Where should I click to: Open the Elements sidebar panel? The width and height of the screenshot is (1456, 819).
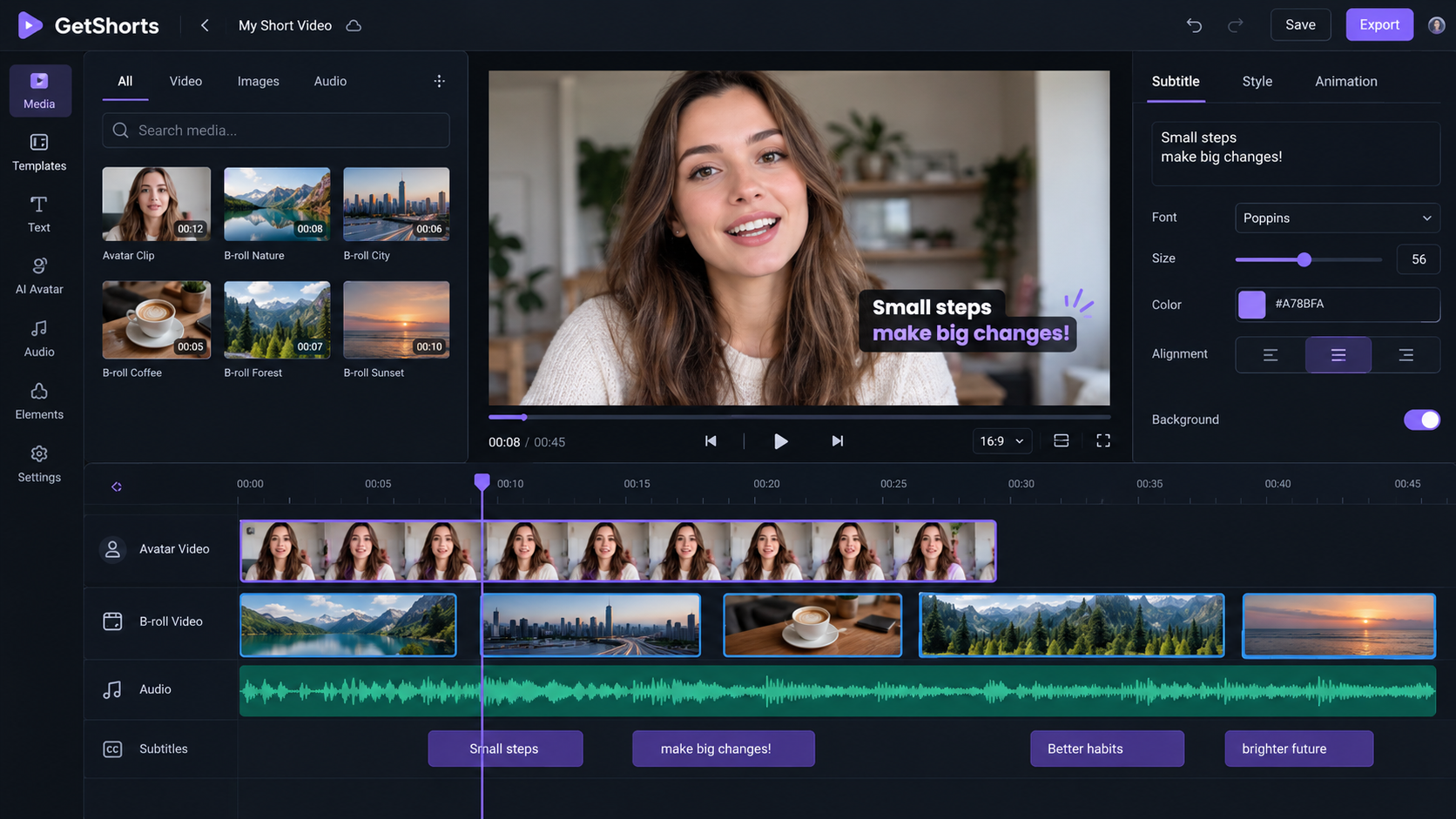[39, 401]
